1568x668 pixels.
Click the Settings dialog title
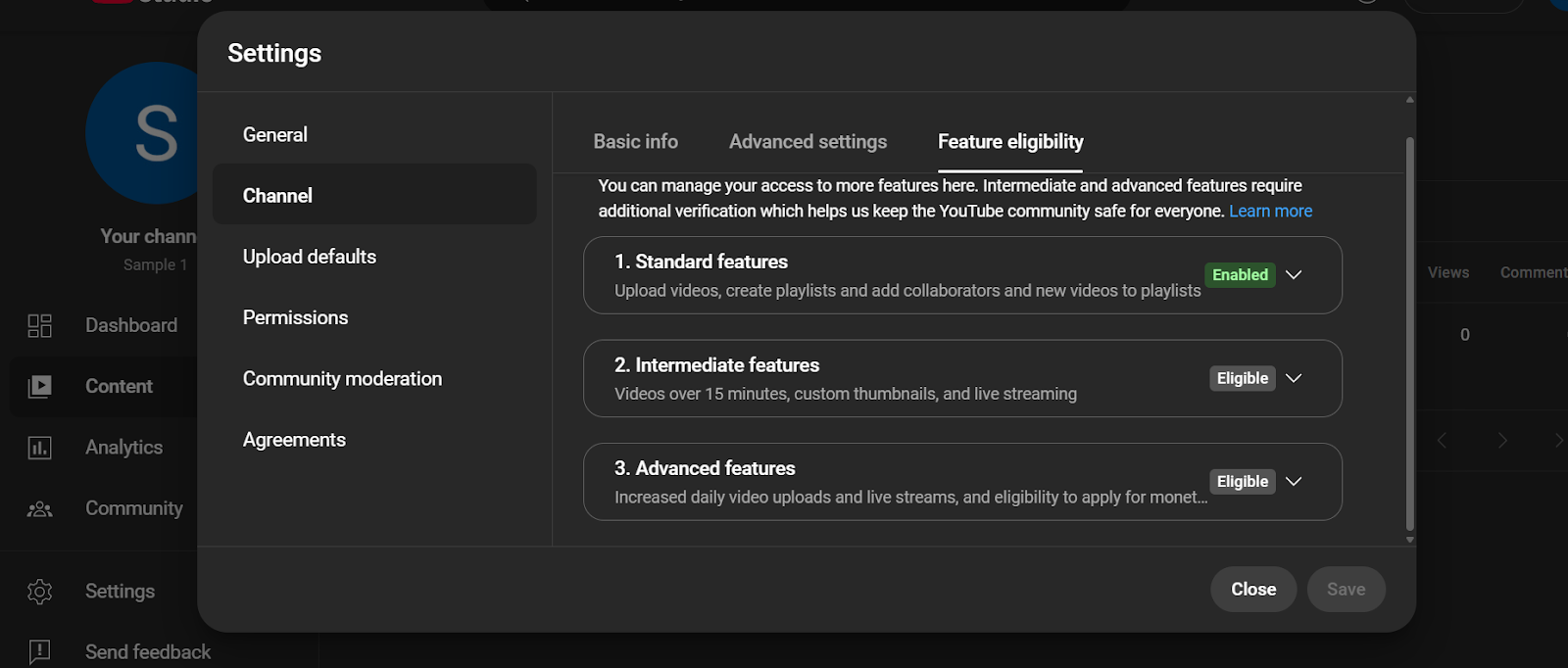tap(274, 54)
